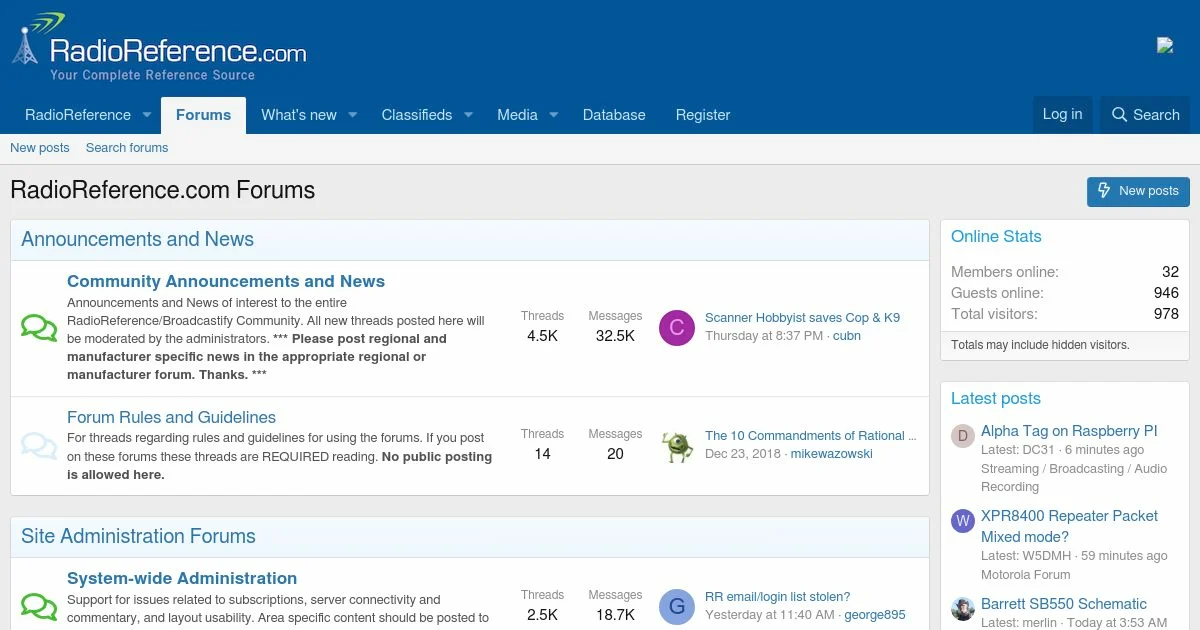Open Community Announcements and News forum
This screenshot has height=630, width=1200.
pos(226,282)
